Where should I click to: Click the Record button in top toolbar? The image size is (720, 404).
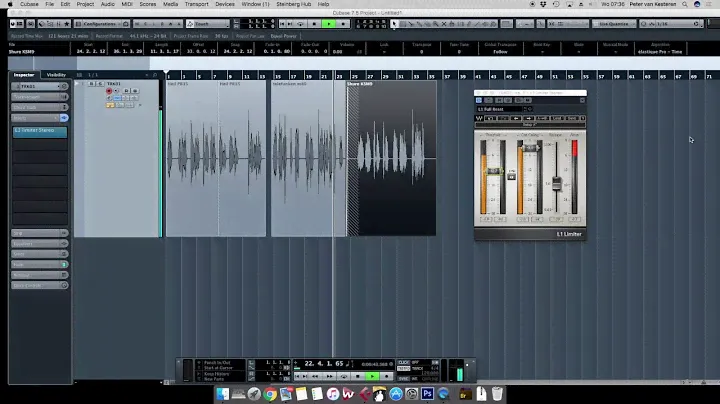(345, 23)
